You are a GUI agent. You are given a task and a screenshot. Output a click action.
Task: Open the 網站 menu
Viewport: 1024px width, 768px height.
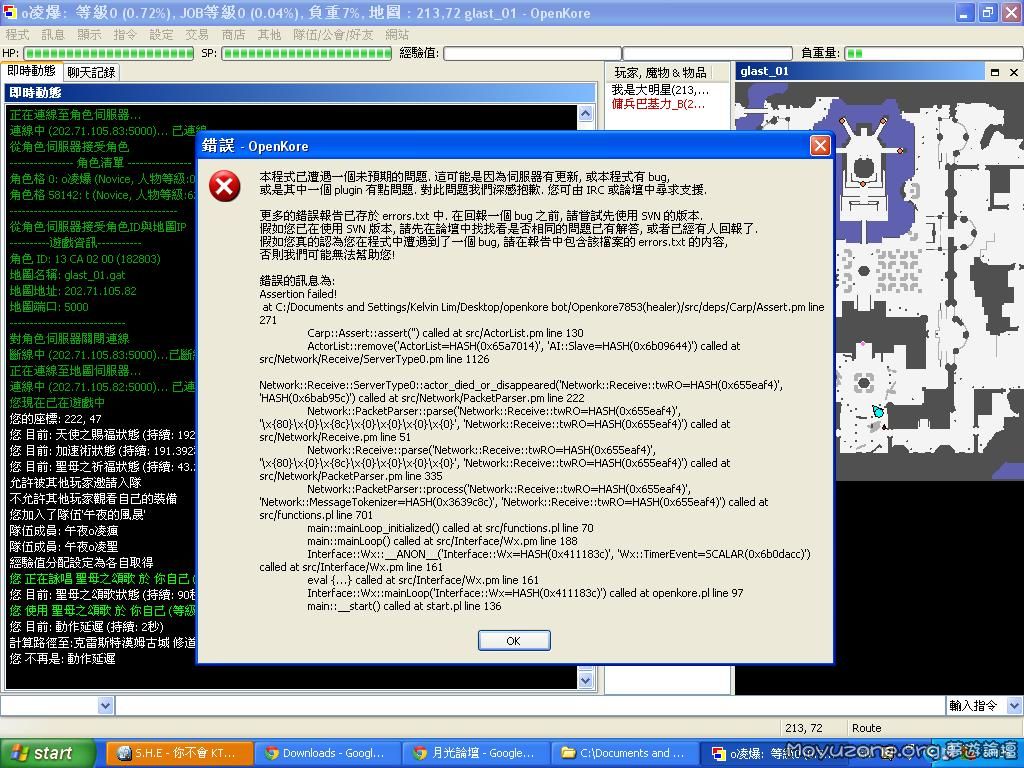[x=397, y=35]
